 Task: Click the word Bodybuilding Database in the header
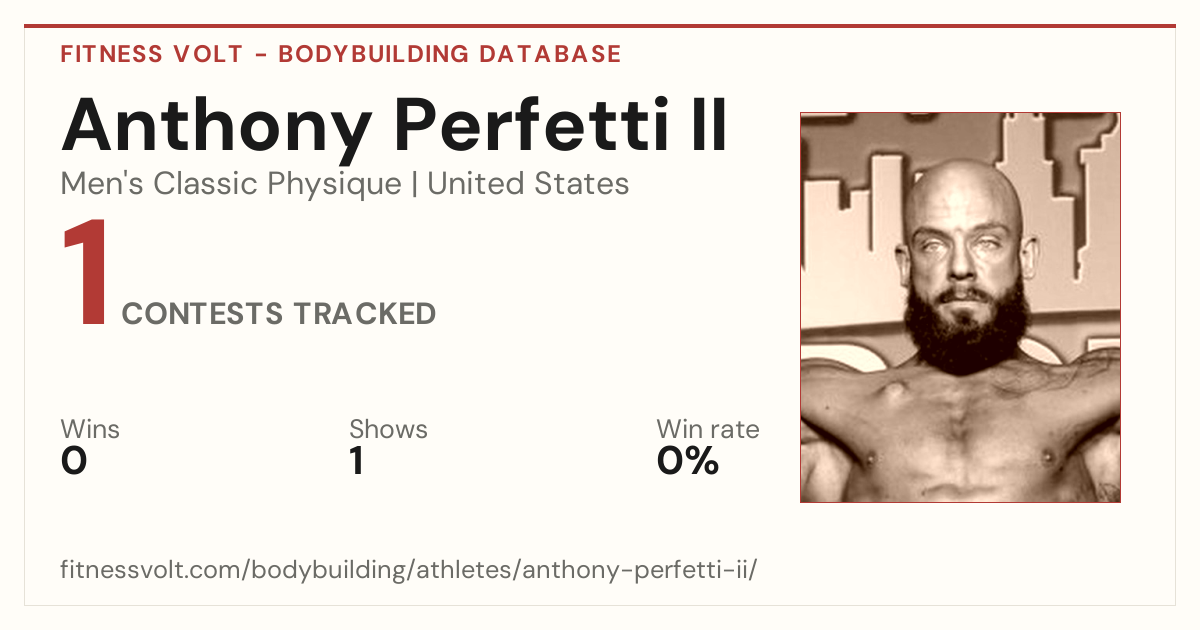coord(450,54)
